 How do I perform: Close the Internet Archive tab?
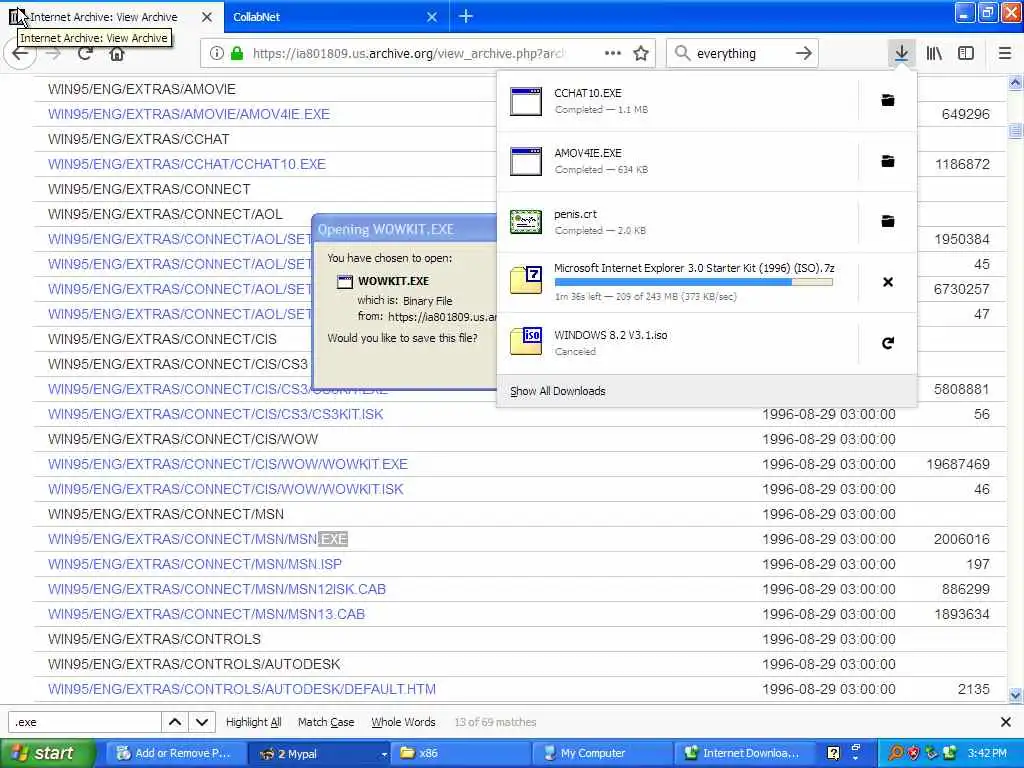point(206,17)
